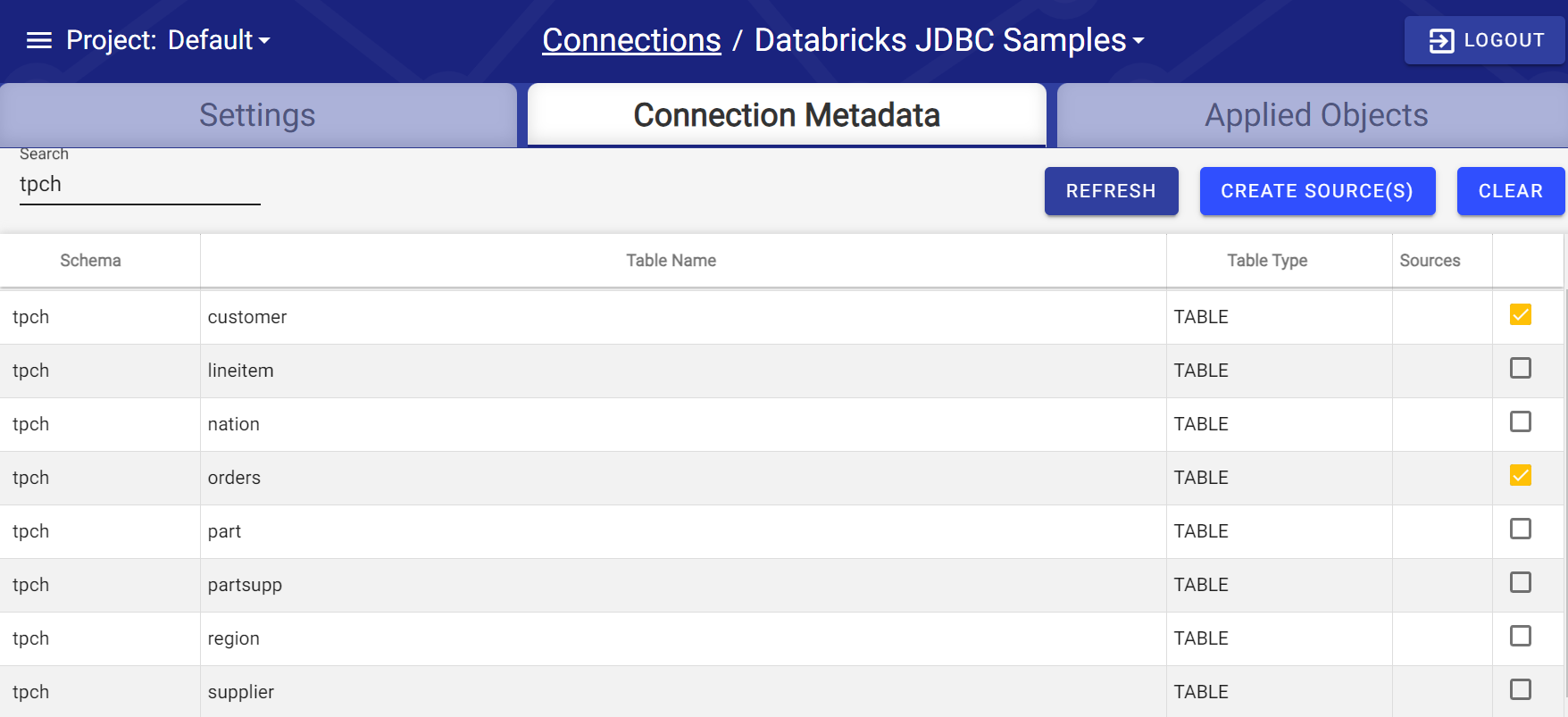Viewport: 1568px width, 717px height.
Task: Uncheck the orders table checkbox
Action: [x=1521, y=476]
